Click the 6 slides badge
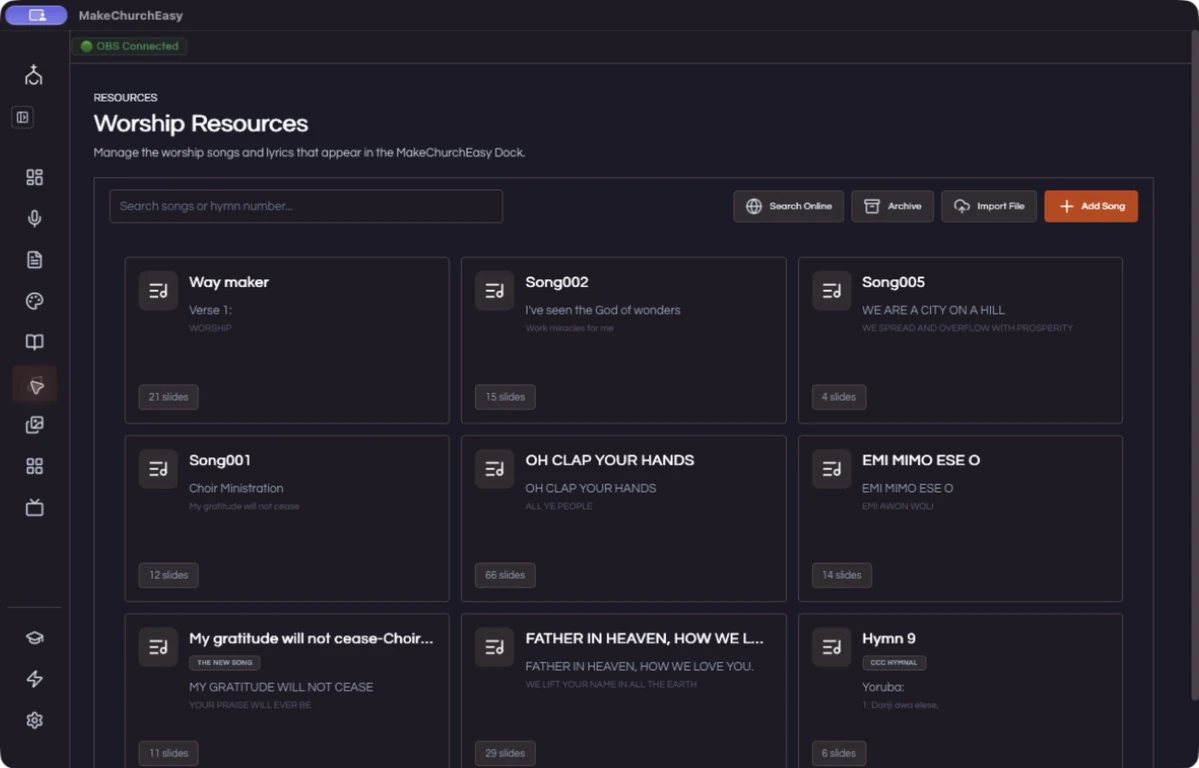1199x768 pixels. 839,753
